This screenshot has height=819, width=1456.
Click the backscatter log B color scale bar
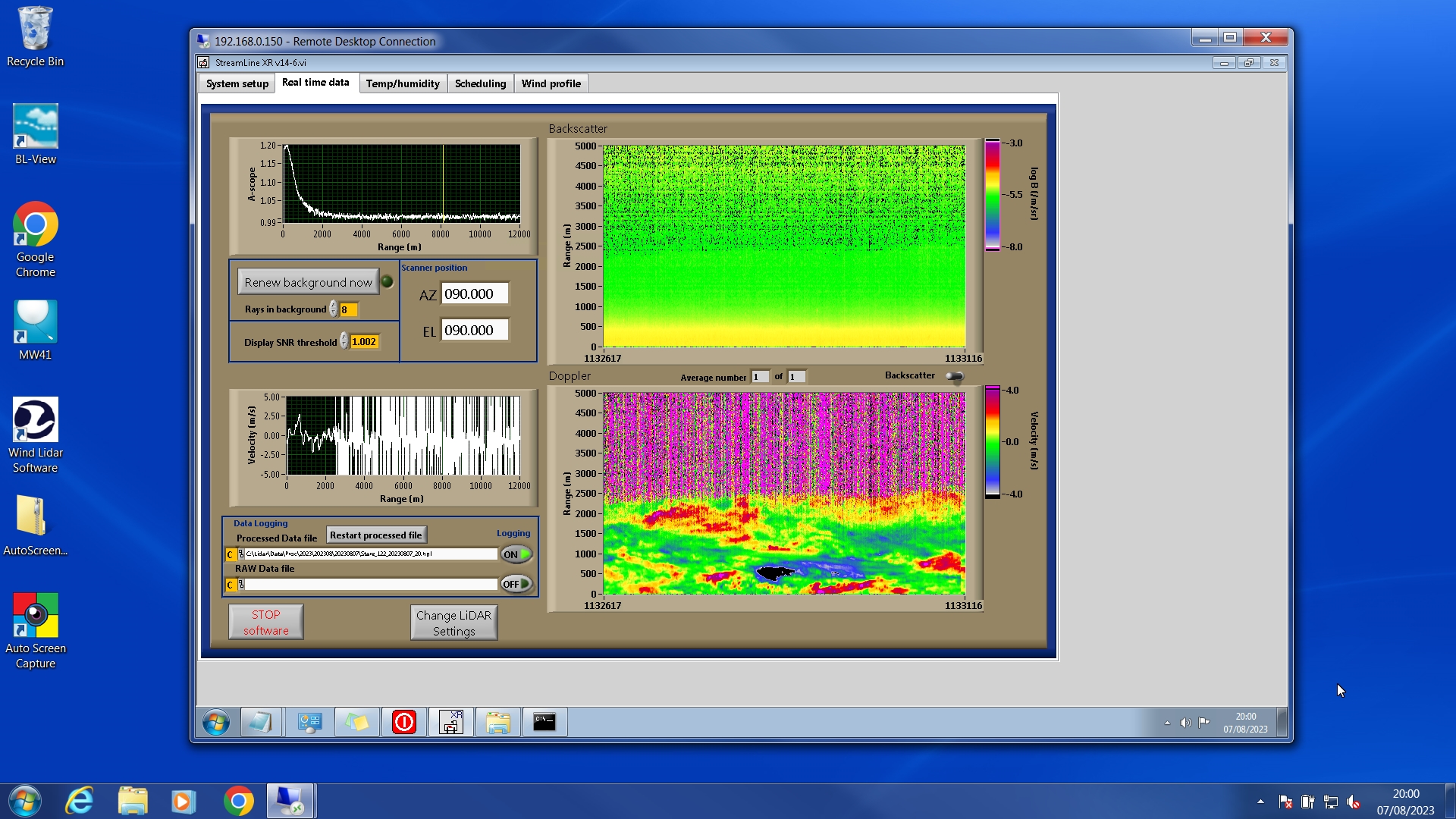(x=991, y=195)
